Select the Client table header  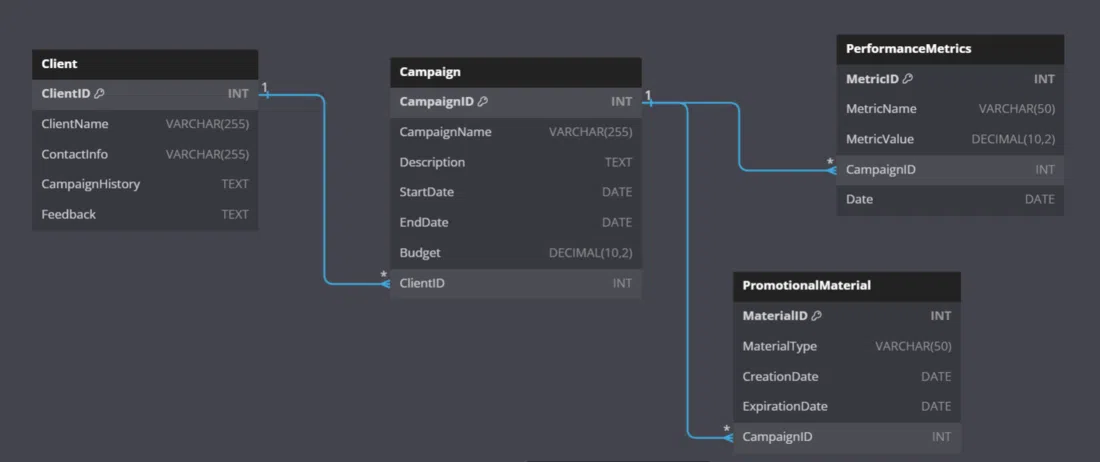click(145, 64)
